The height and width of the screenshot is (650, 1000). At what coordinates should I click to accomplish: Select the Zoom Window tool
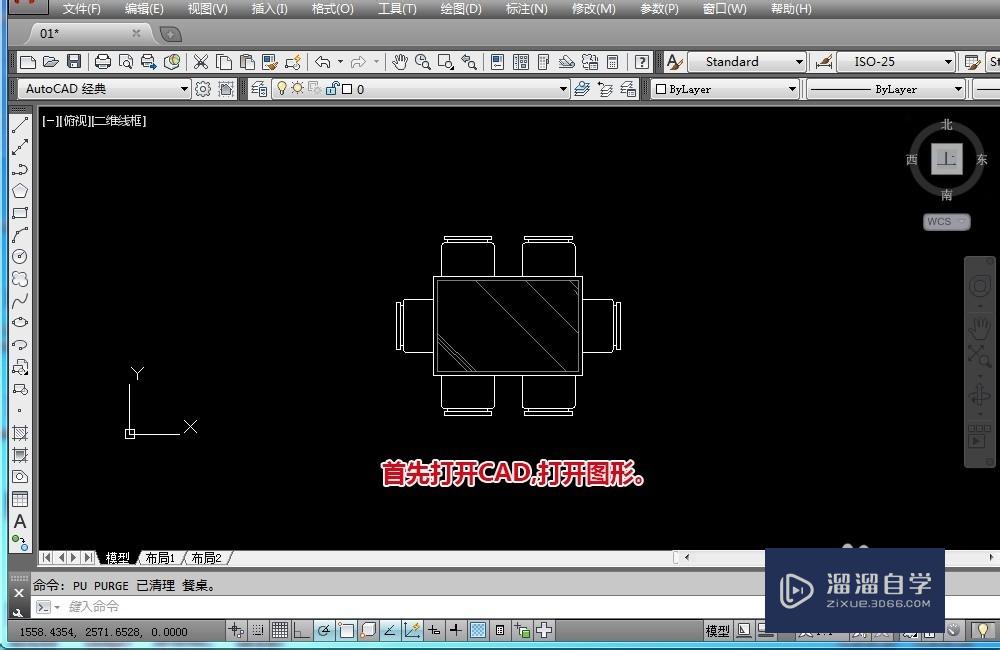point(446,62)
